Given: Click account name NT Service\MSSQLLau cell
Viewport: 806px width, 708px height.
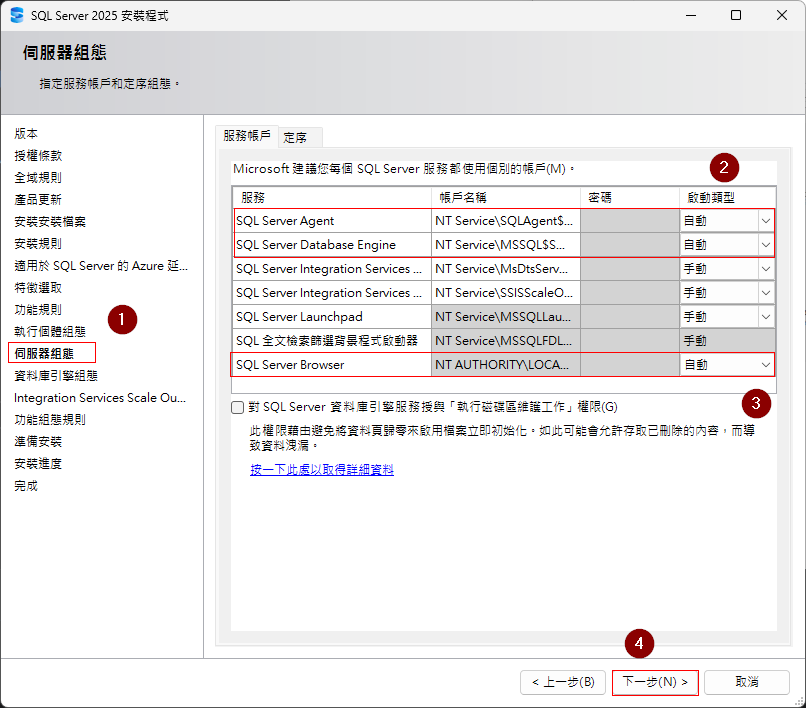Looking at the screenshot, I should tap(506, 317).
